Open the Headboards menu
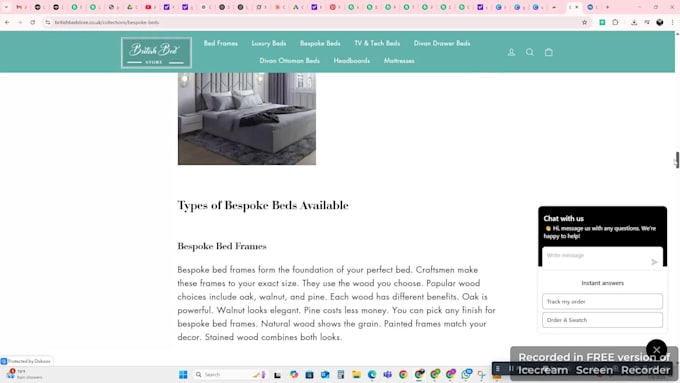The height and width of the screenshot is (383, 680). point(352,61)
